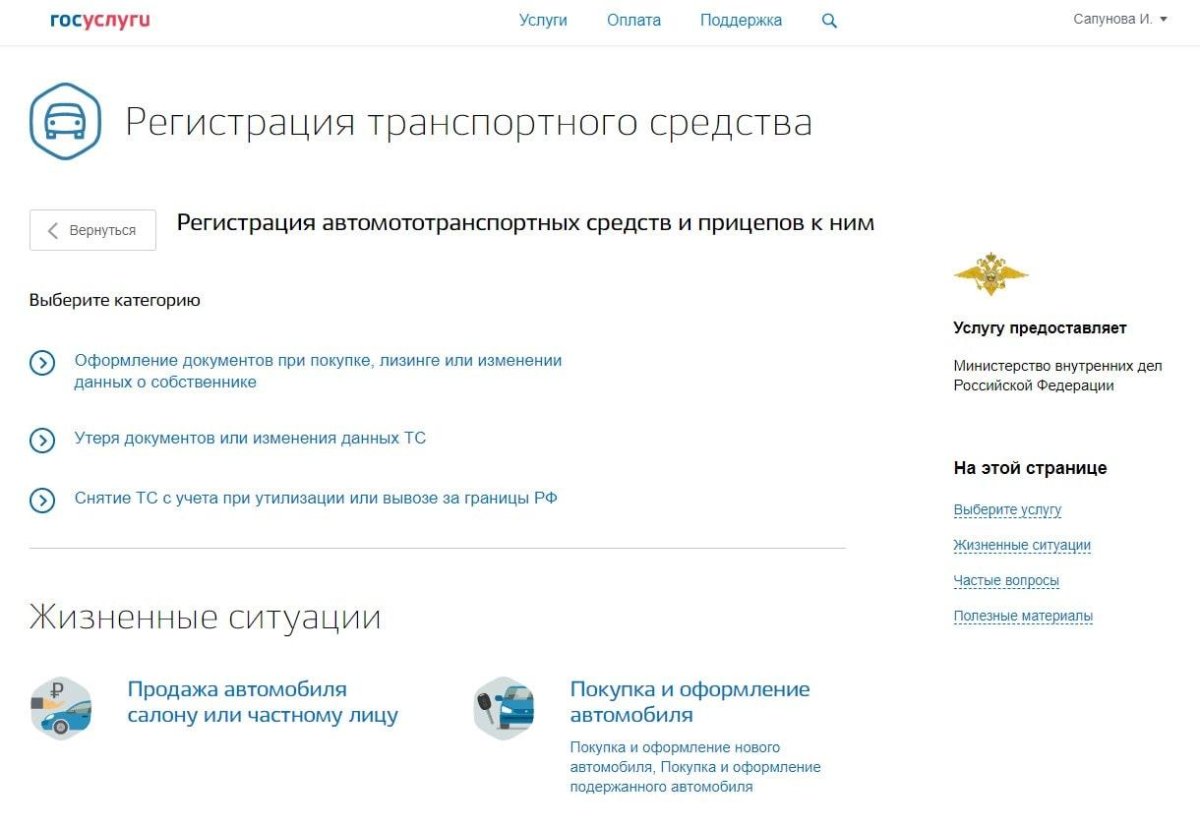Screen dimensions: 1200x827
Task: Click the chevron icon next to 'Снятие ТС с учета'
Action: [41, 500]
